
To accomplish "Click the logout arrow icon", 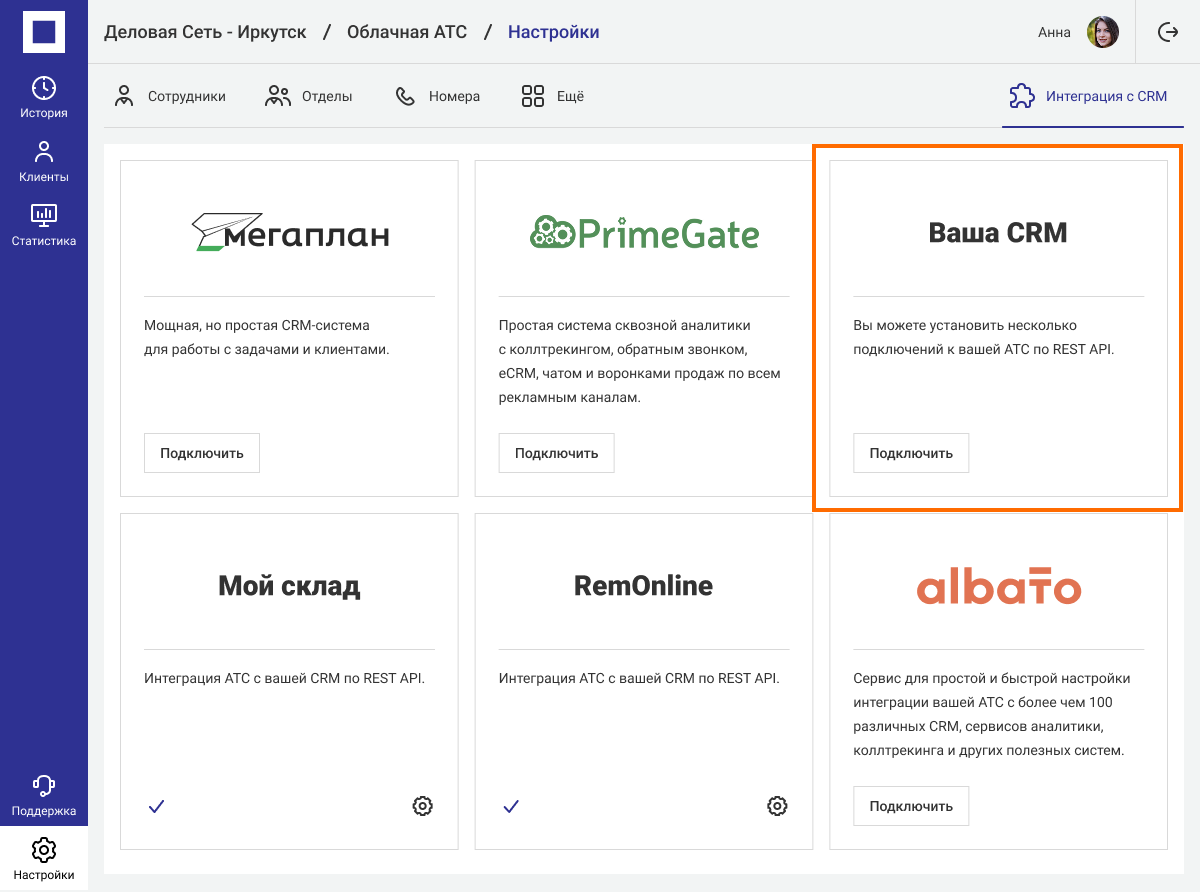I will pyautogui.click(x=1167, y=32).
